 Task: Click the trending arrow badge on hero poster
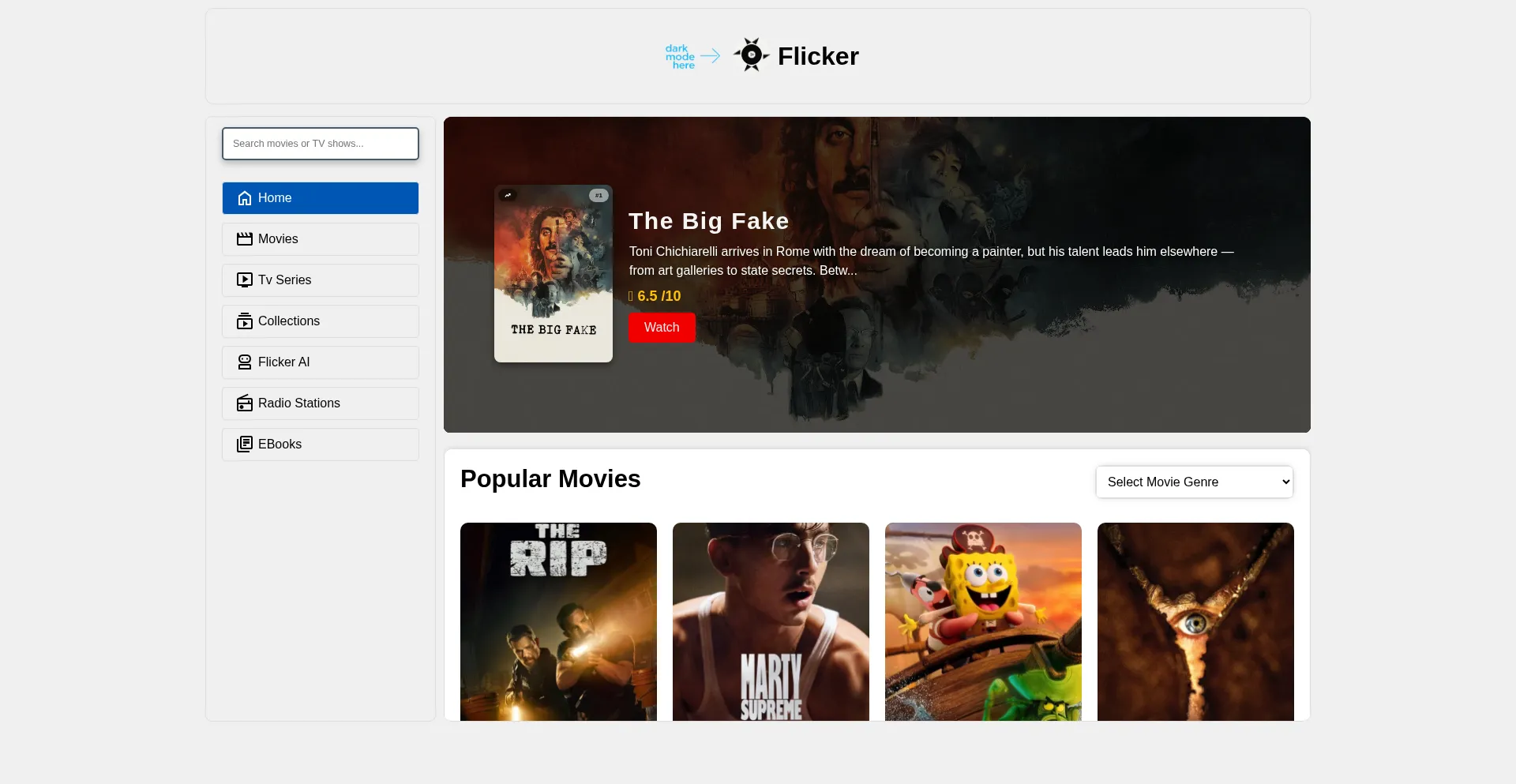point(508,195)
